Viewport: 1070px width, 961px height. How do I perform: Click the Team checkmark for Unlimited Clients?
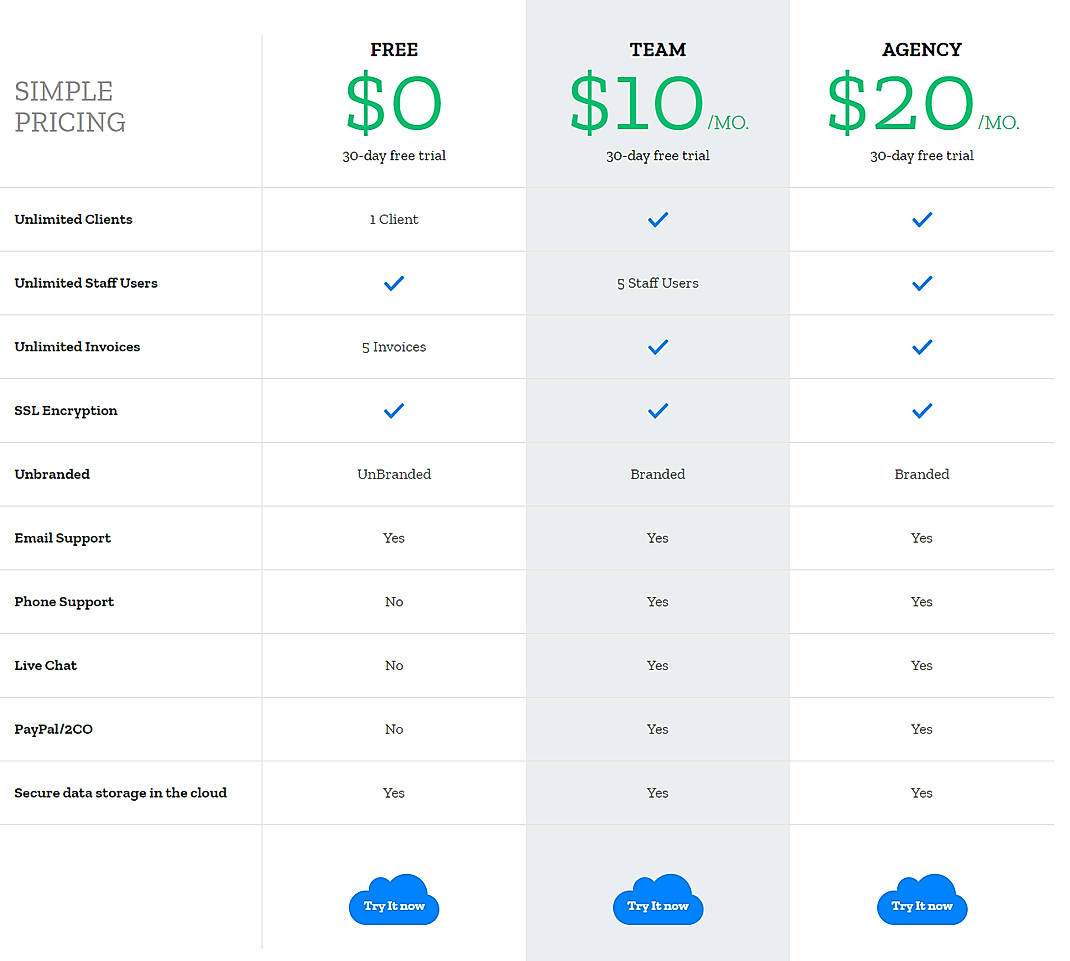tap(658, 219)
